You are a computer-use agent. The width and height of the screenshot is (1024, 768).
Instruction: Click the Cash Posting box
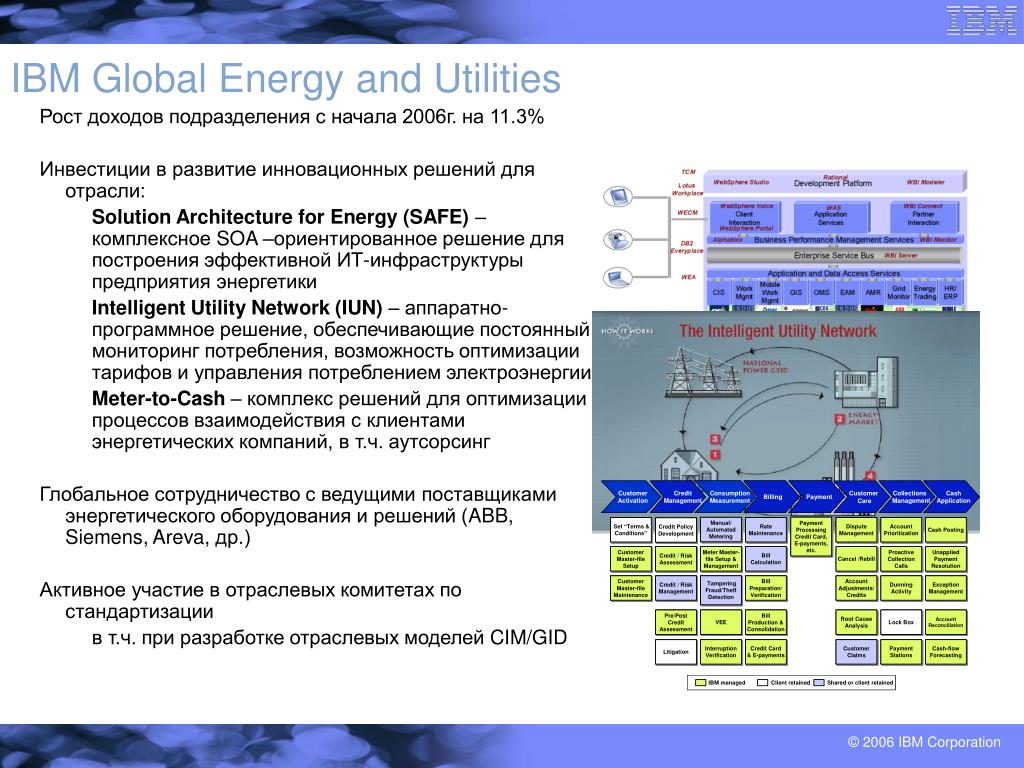[x=946, y=530]
